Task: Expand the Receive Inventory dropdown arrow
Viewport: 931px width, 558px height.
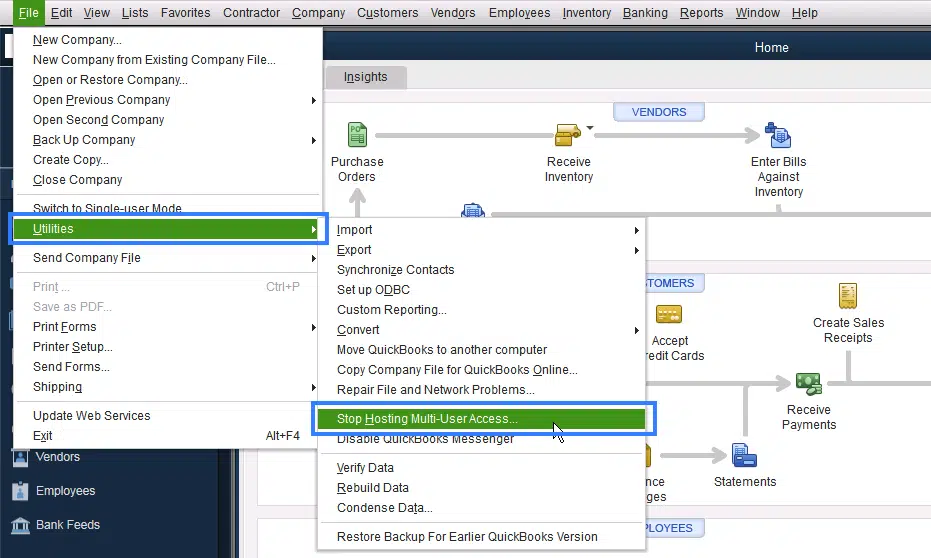Action: 590,128
